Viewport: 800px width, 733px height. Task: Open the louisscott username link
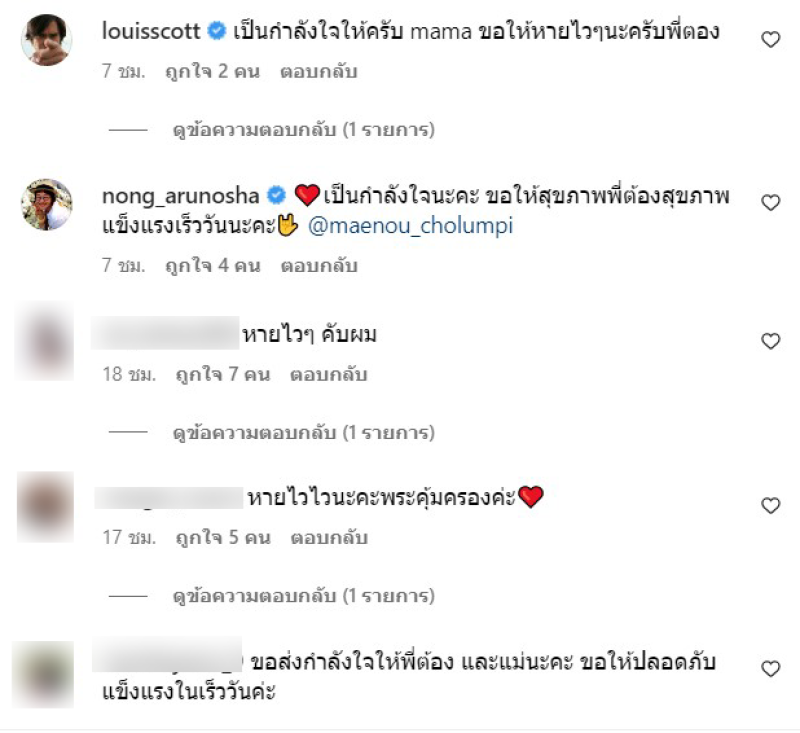coord(151,31)
